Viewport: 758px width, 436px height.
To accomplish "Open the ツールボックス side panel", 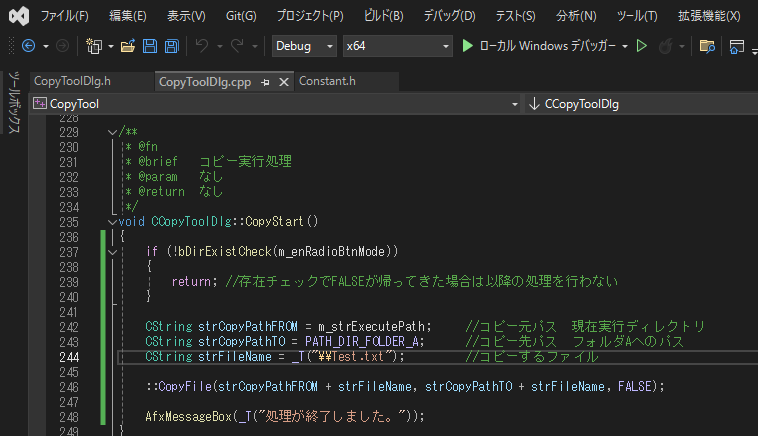I will coord(13,102).
